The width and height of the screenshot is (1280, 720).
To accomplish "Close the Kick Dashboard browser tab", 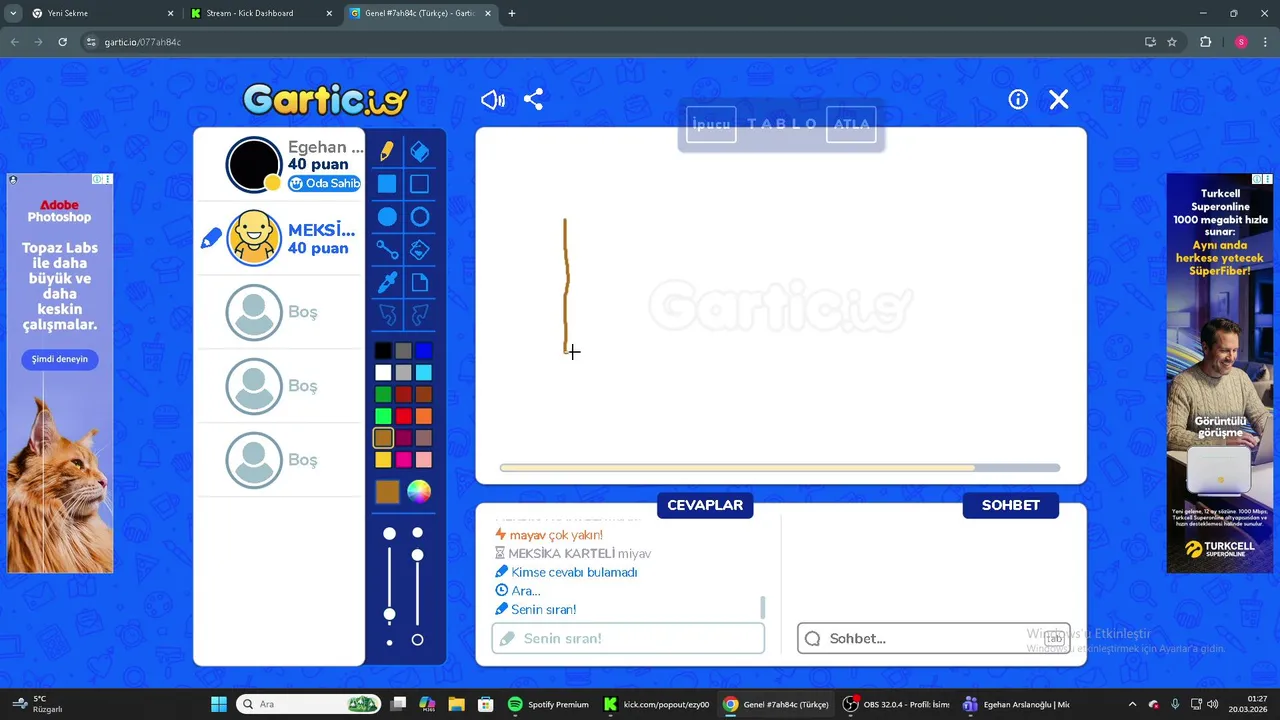I will click(329, 13).
